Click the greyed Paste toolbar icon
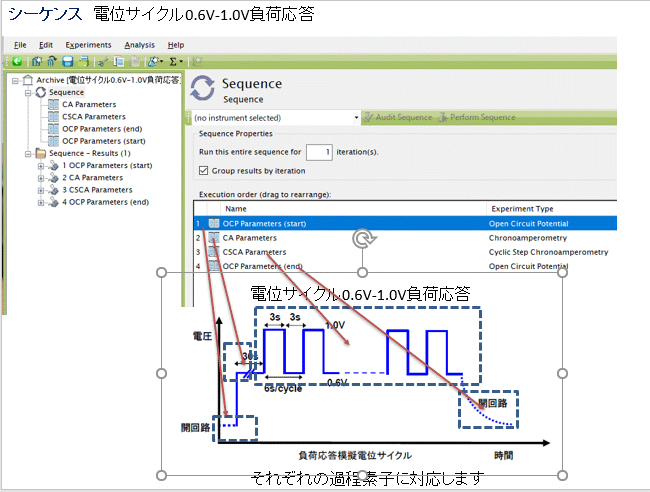 point(134,62)
